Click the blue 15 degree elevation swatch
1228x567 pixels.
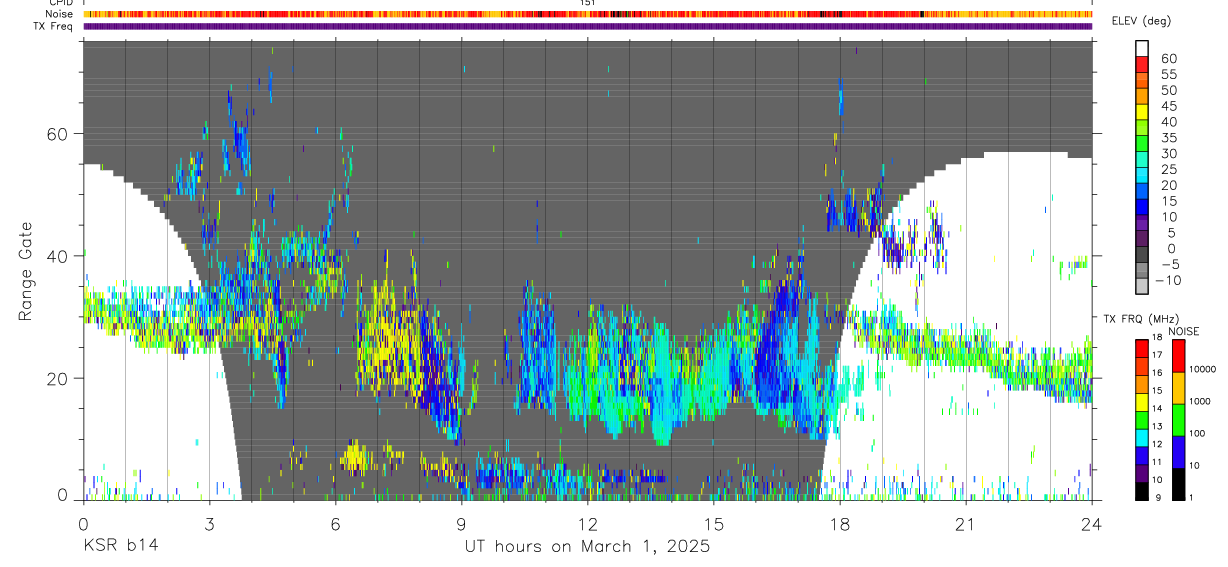point(1142,209)
